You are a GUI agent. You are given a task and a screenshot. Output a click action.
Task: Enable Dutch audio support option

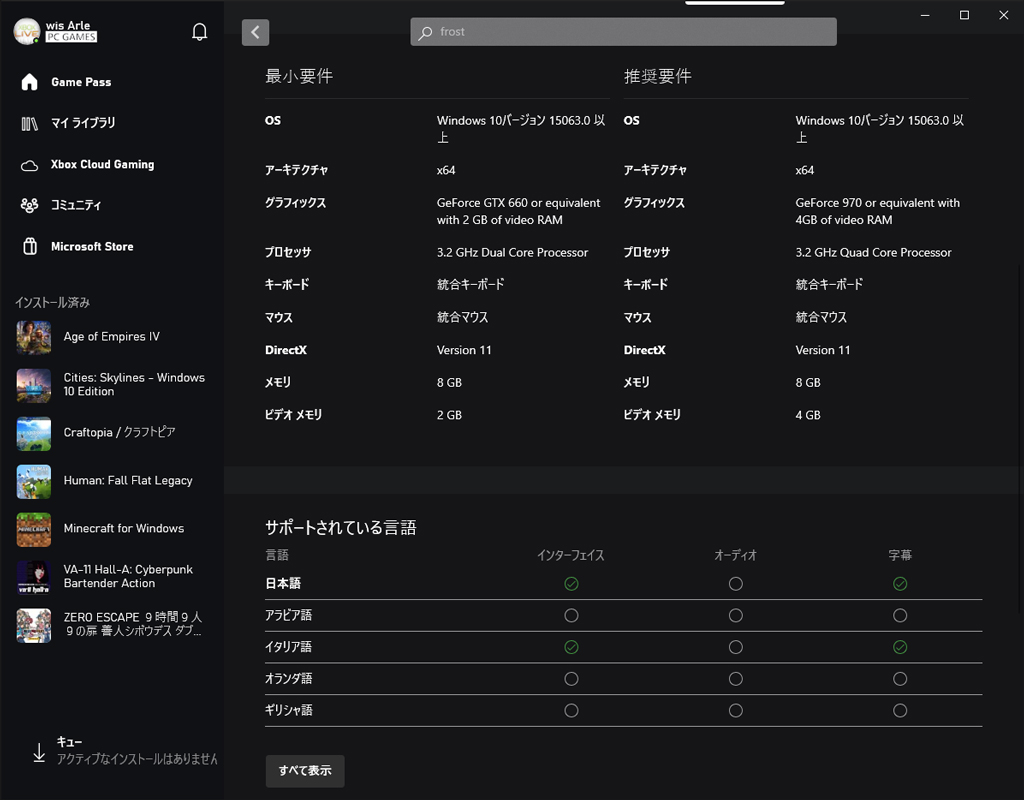coord(735,678)
